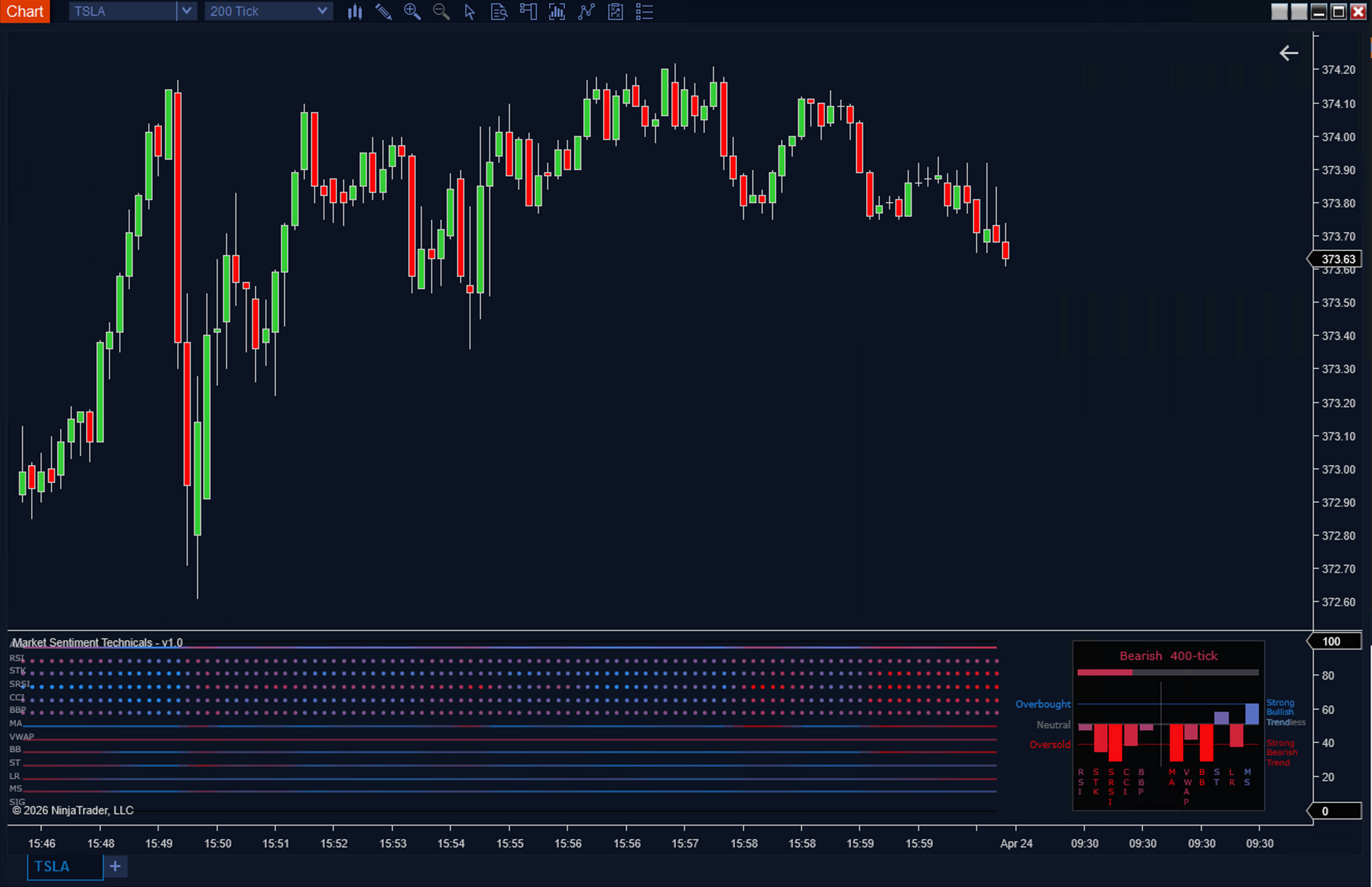This screenshot has height=887, width=1372.
Task: Click the 372.60 price axis label
Action: click(1338, 602)
